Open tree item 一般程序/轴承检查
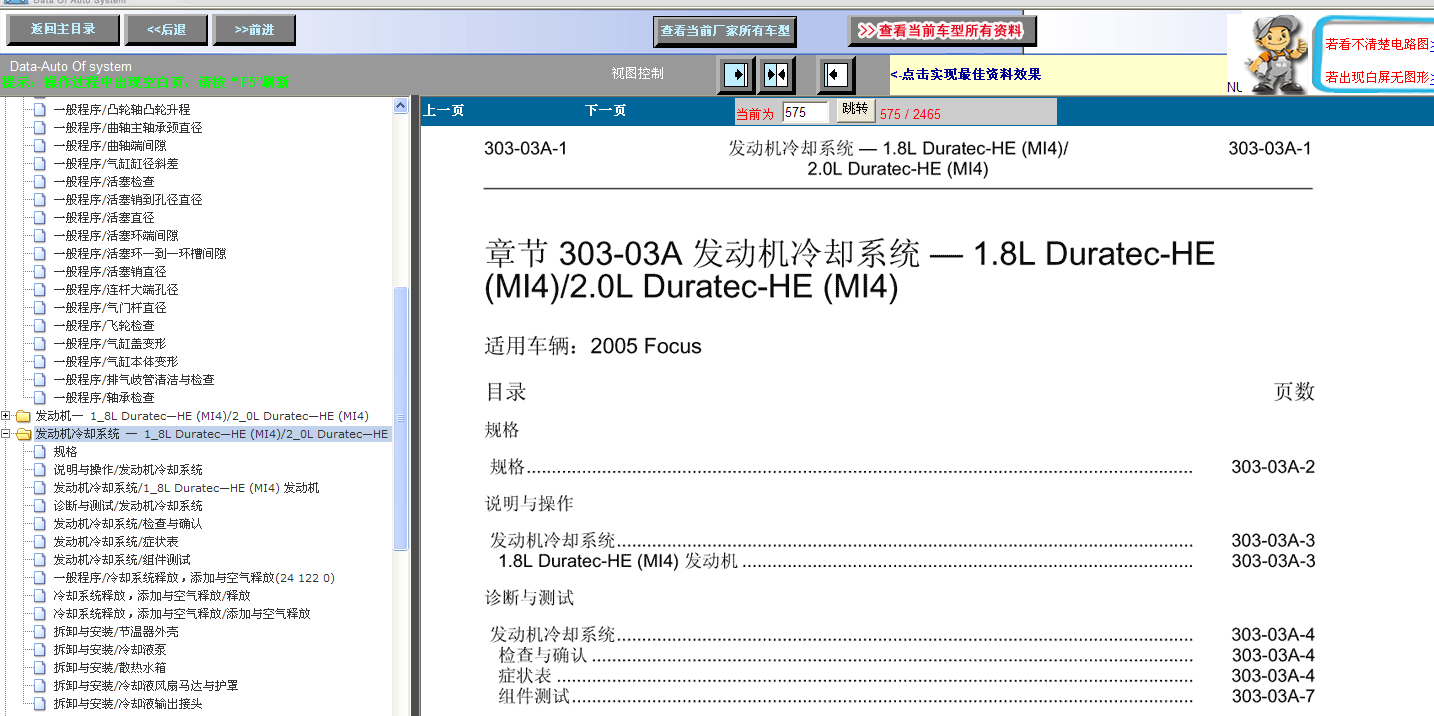1434x716 pixels. click(103, 398)
